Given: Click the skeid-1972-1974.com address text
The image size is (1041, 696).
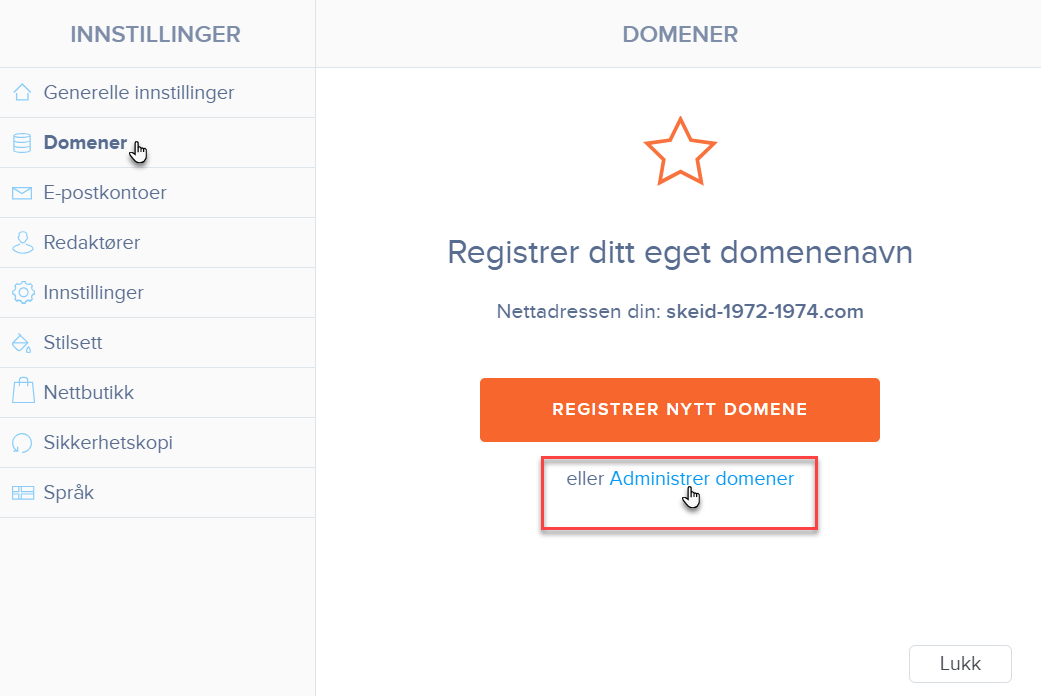Looking at the screenshot, I should [765, 311].
